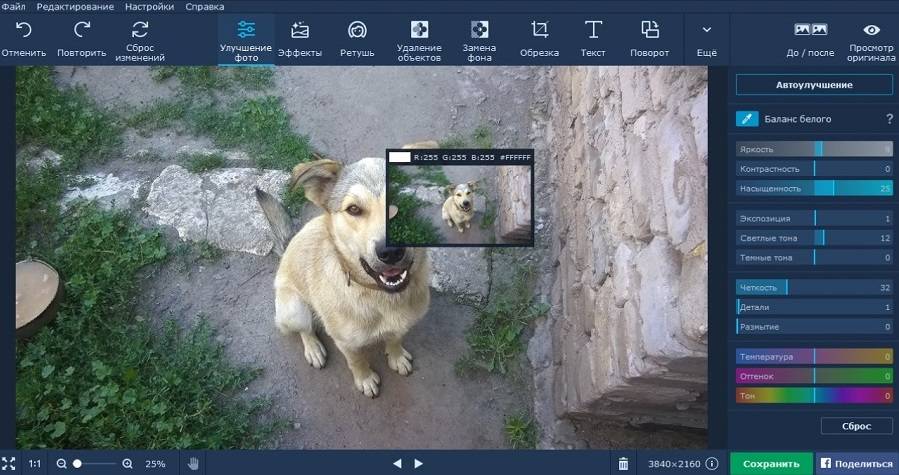Click the green Сохранить button
Image resolution: width=899 pixels, height=475 pixels.
771,464
